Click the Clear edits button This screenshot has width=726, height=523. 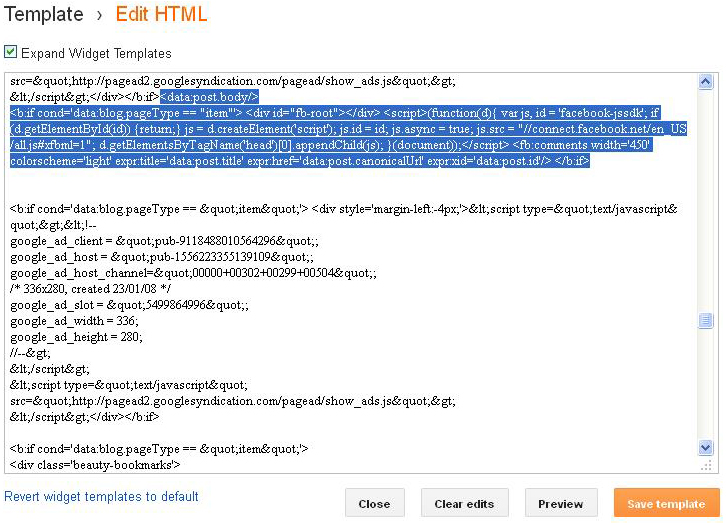tap(464, 503)
